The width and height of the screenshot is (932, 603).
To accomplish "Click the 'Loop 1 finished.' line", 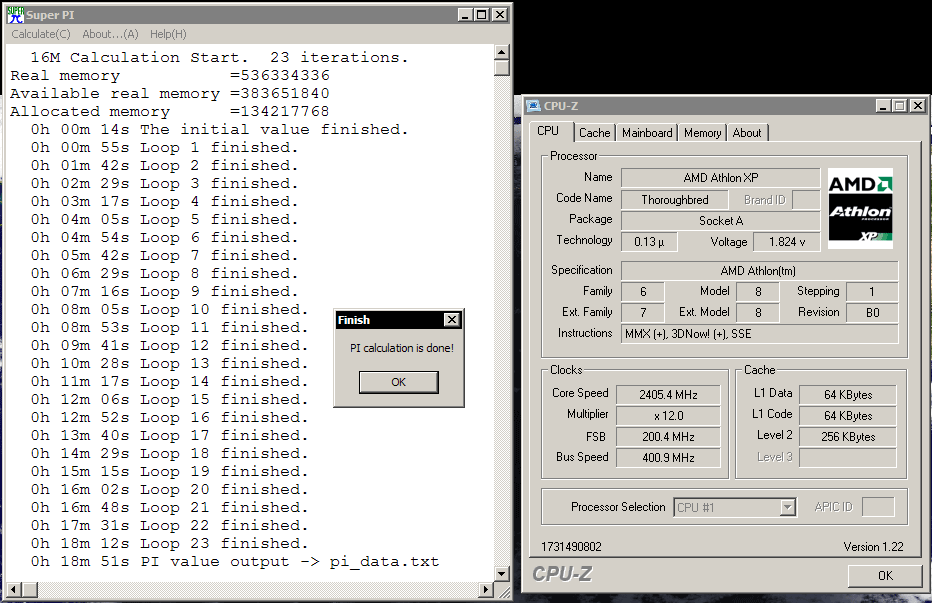I will click(164, 147).
